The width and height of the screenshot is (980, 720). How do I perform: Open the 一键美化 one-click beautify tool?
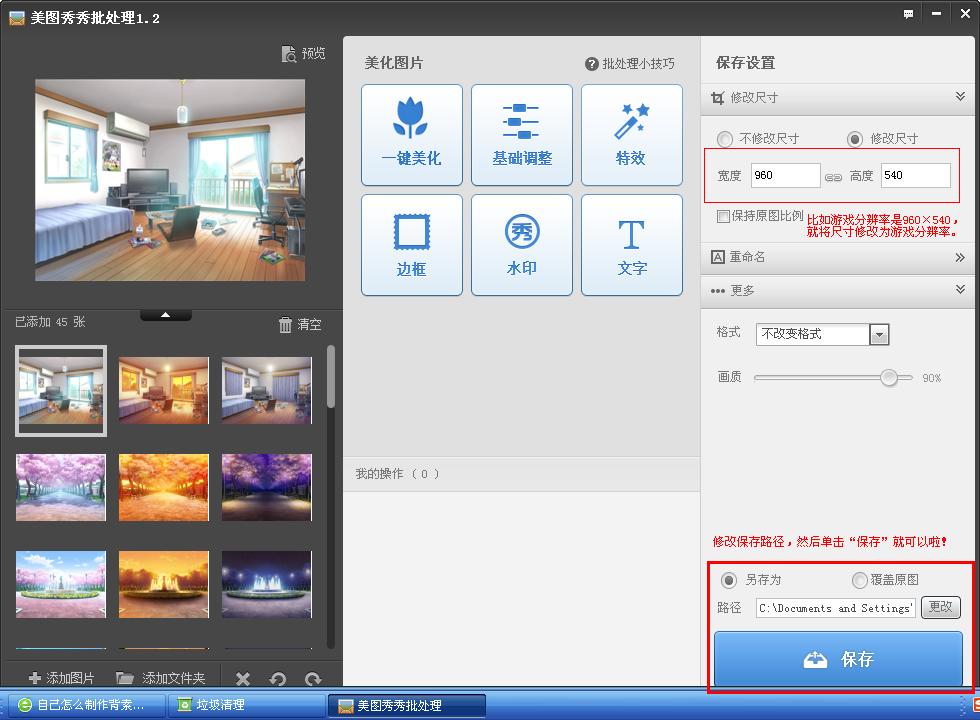click(412, 135)
